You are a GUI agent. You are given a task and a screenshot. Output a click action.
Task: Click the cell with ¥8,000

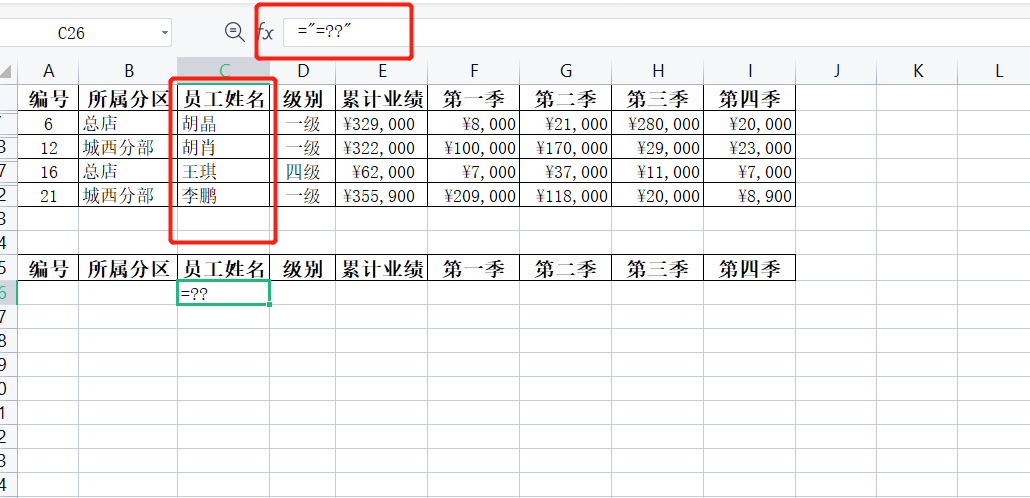pyautogui.click(x=474, y=124)
